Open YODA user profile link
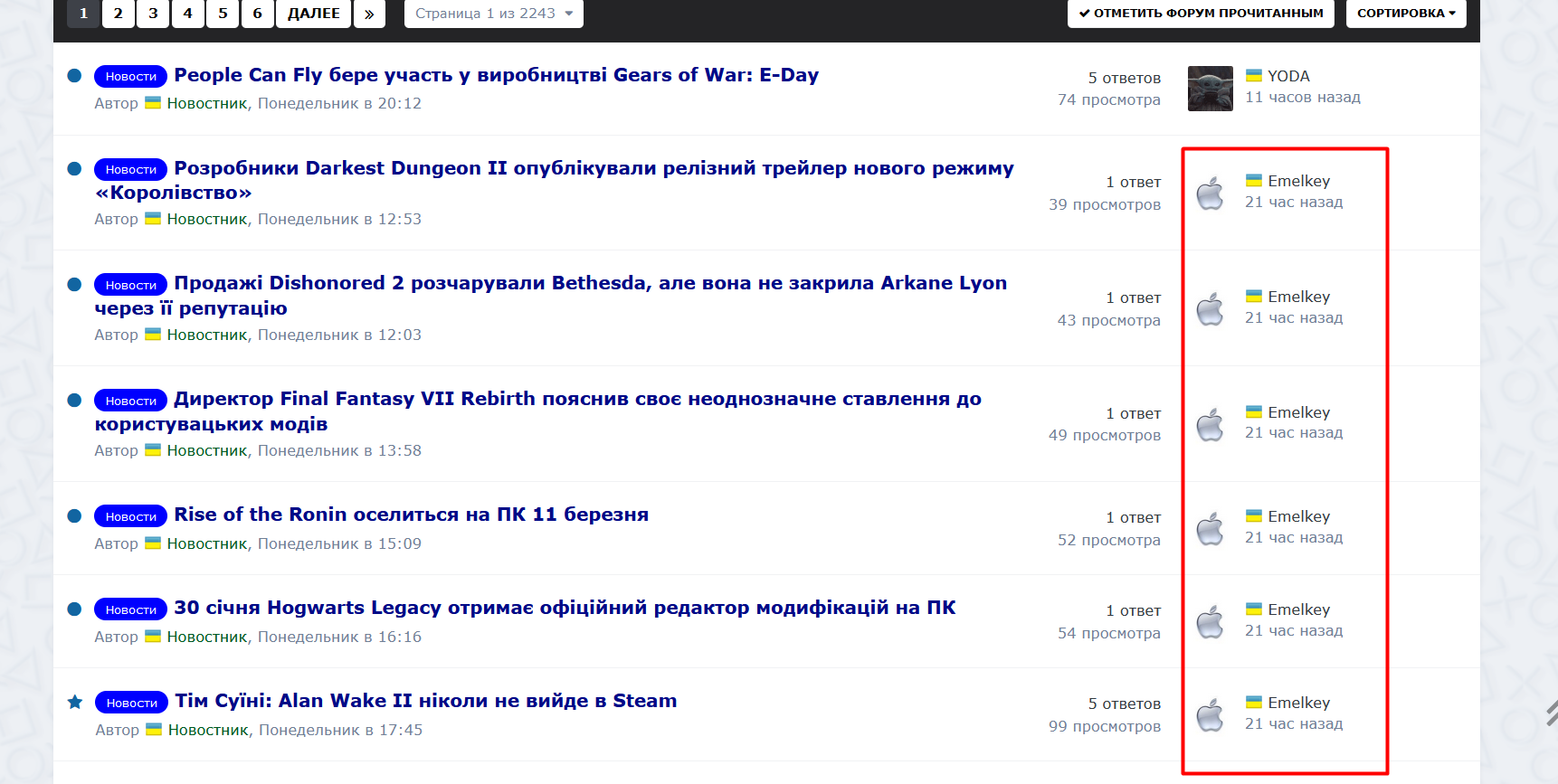 coord(1288,76)
